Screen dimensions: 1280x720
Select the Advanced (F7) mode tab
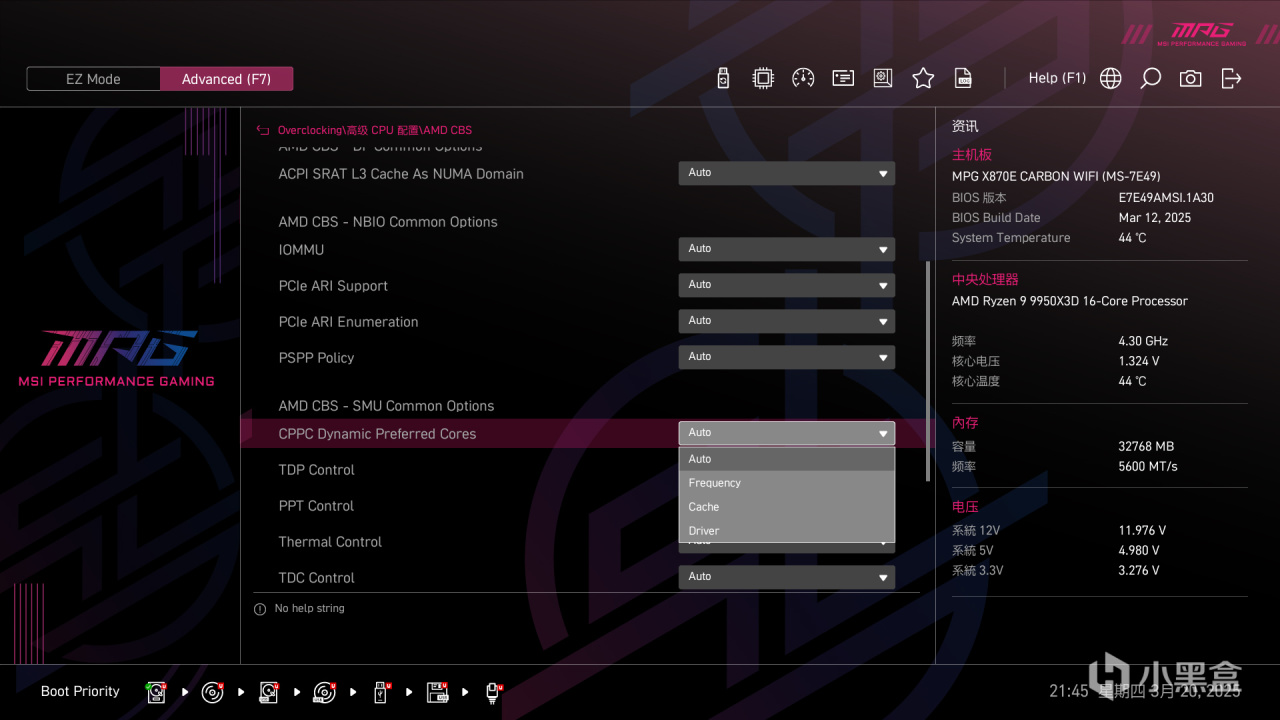click(227, 79)
